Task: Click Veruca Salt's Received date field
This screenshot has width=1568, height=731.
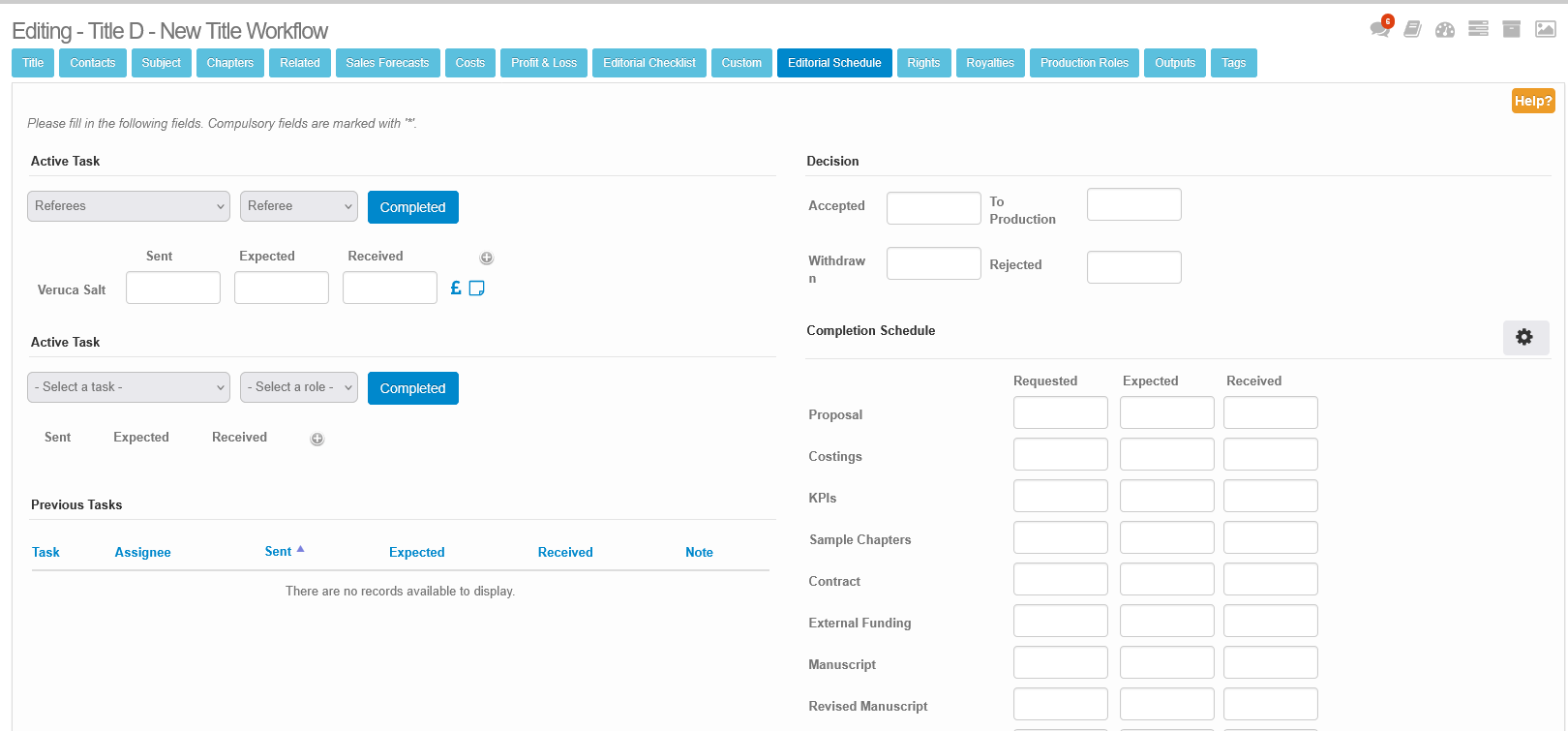Action: [x=390, y=288]
